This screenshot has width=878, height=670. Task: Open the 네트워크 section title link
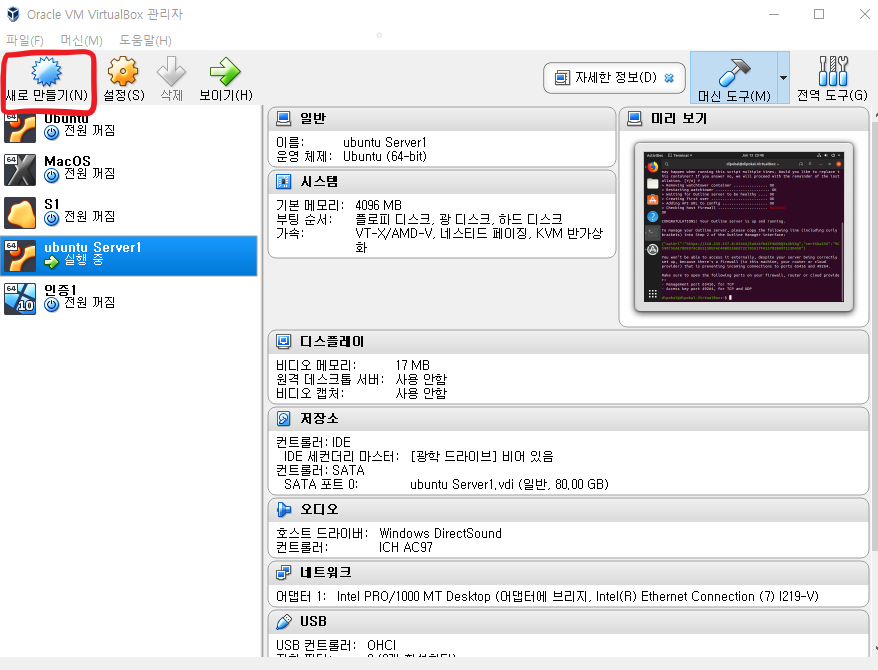coord(326,573)
